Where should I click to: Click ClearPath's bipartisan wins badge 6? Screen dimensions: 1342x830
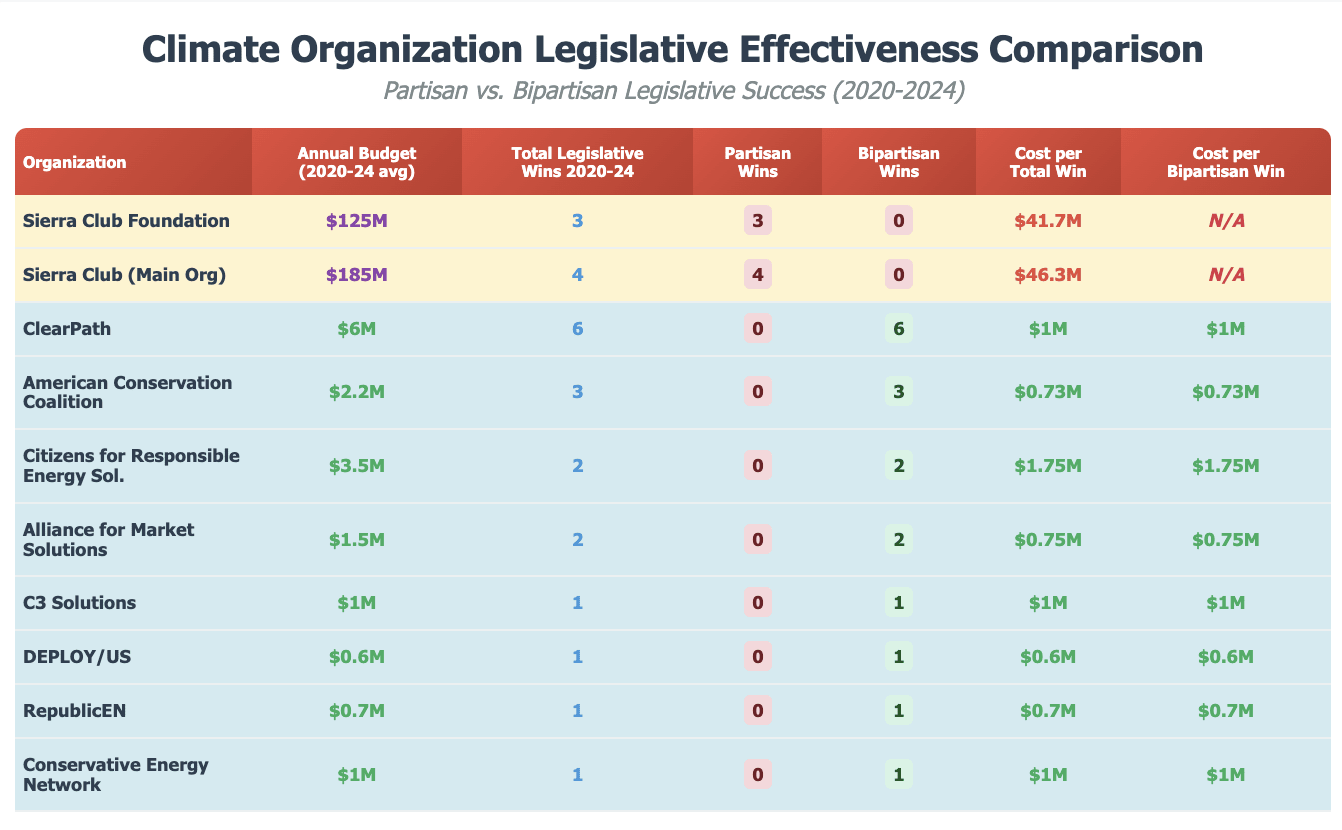899,329
